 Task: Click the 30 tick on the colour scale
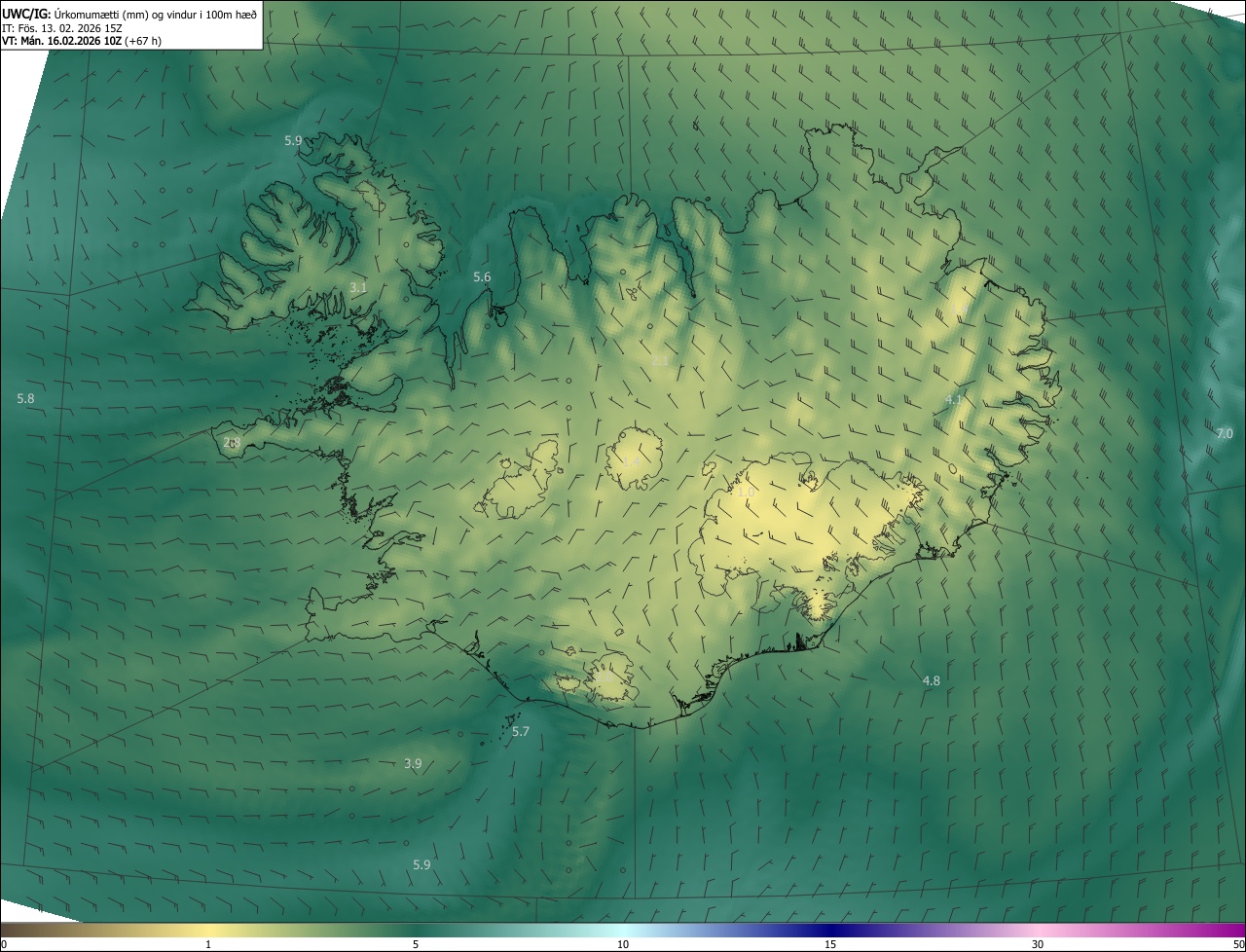click(x=1038, y=945)
